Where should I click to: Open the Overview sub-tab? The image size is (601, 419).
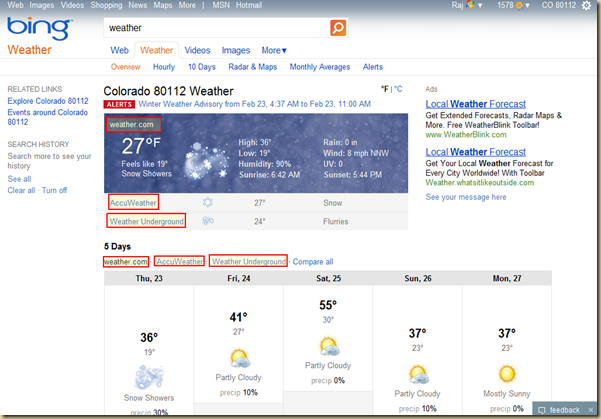coord(125,67)
